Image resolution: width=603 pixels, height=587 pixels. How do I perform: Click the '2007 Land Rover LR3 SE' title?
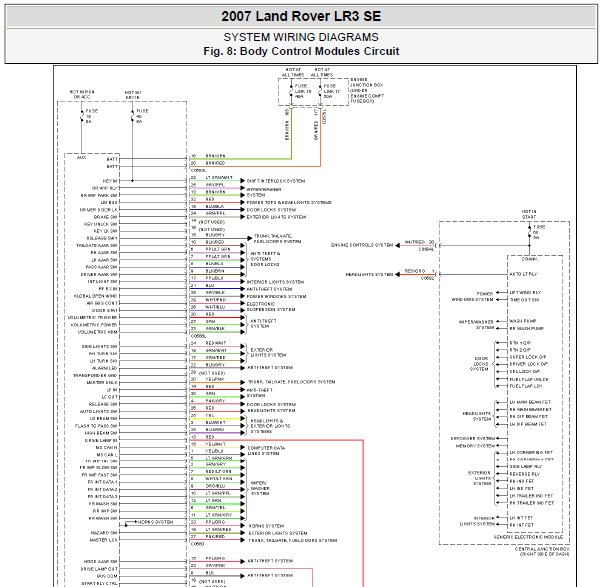tap(301, 17)
